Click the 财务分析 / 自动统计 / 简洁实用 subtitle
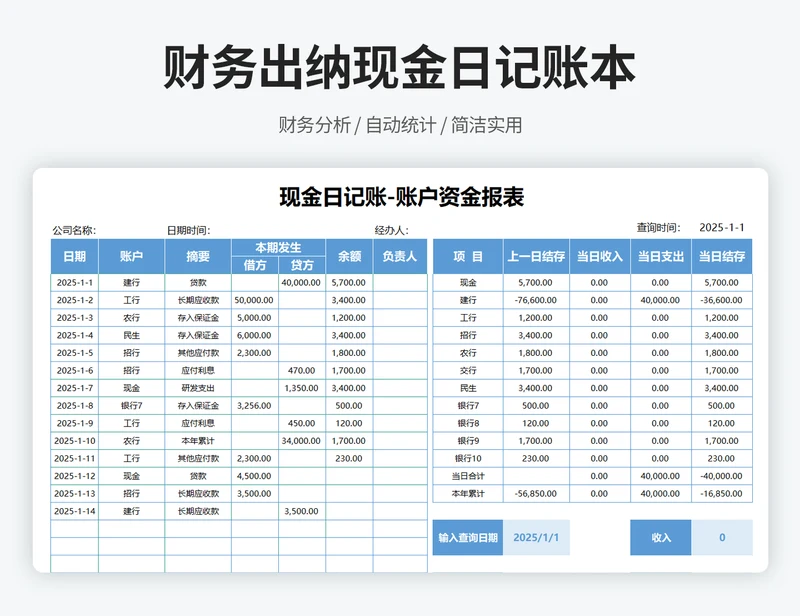Screen dimensions: 800x616 [x=400, y=125]
